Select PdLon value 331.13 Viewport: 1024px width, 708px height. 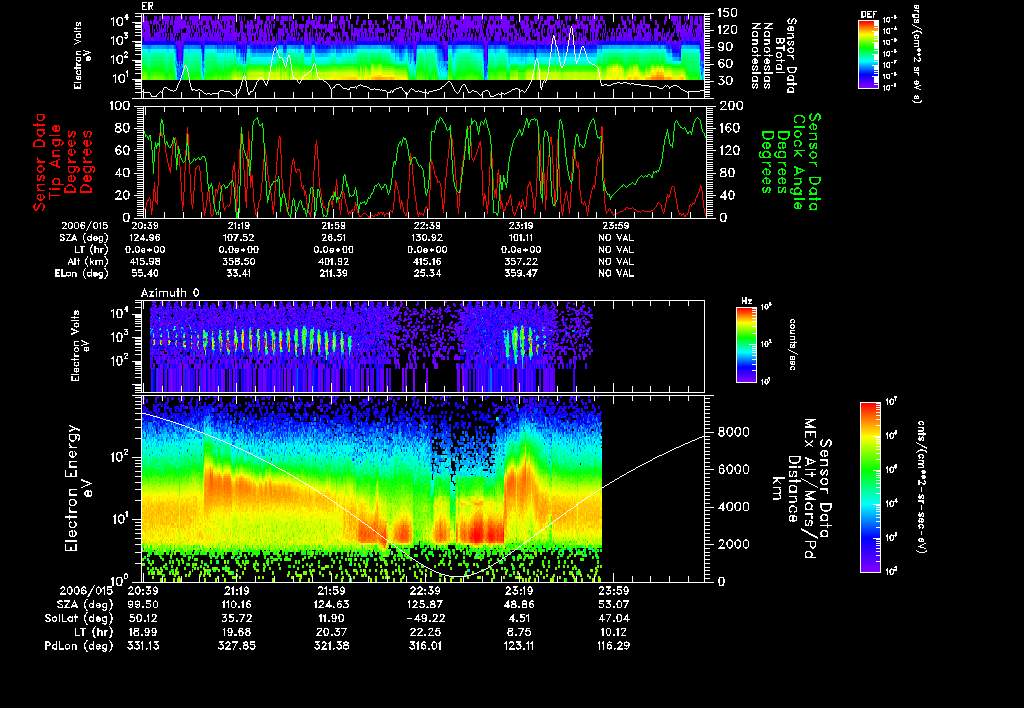click(x=143, y=646)
